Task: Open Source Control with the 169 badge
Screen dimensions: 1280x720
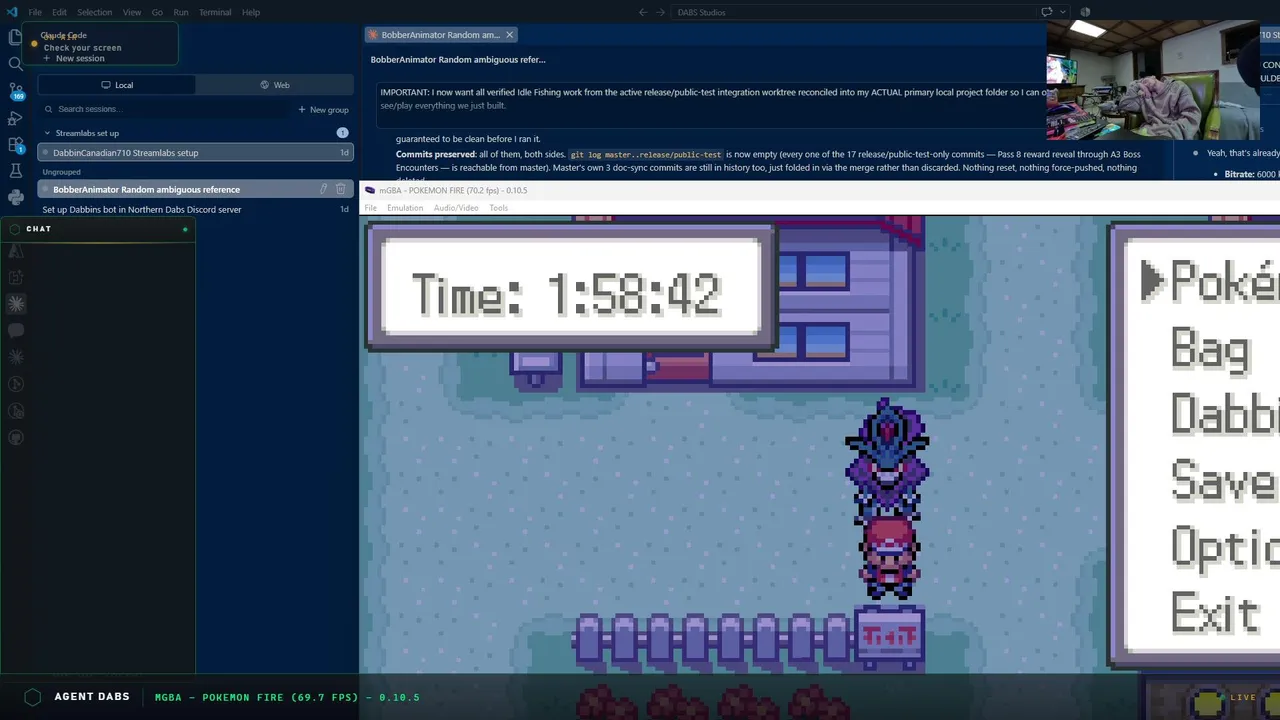Action: coord(16,92)
